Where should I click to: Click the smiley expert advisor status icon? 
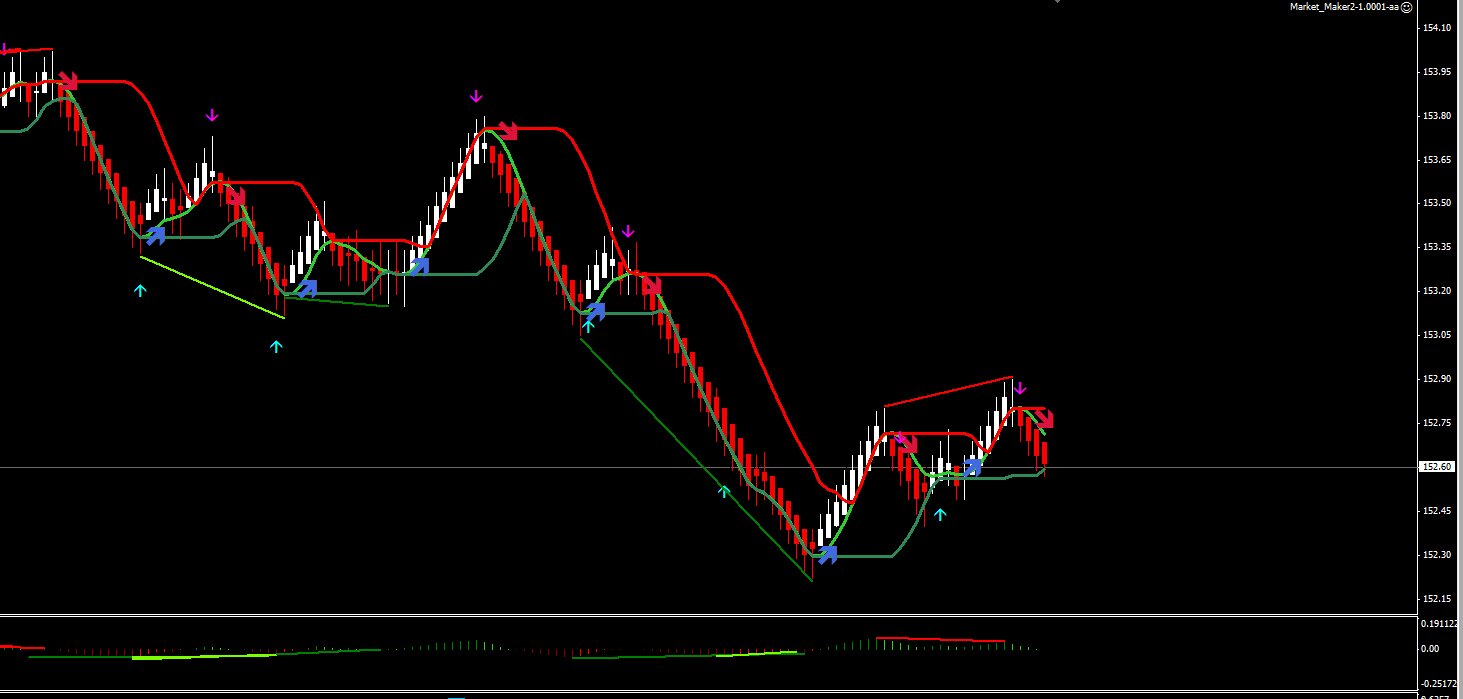1406,6
